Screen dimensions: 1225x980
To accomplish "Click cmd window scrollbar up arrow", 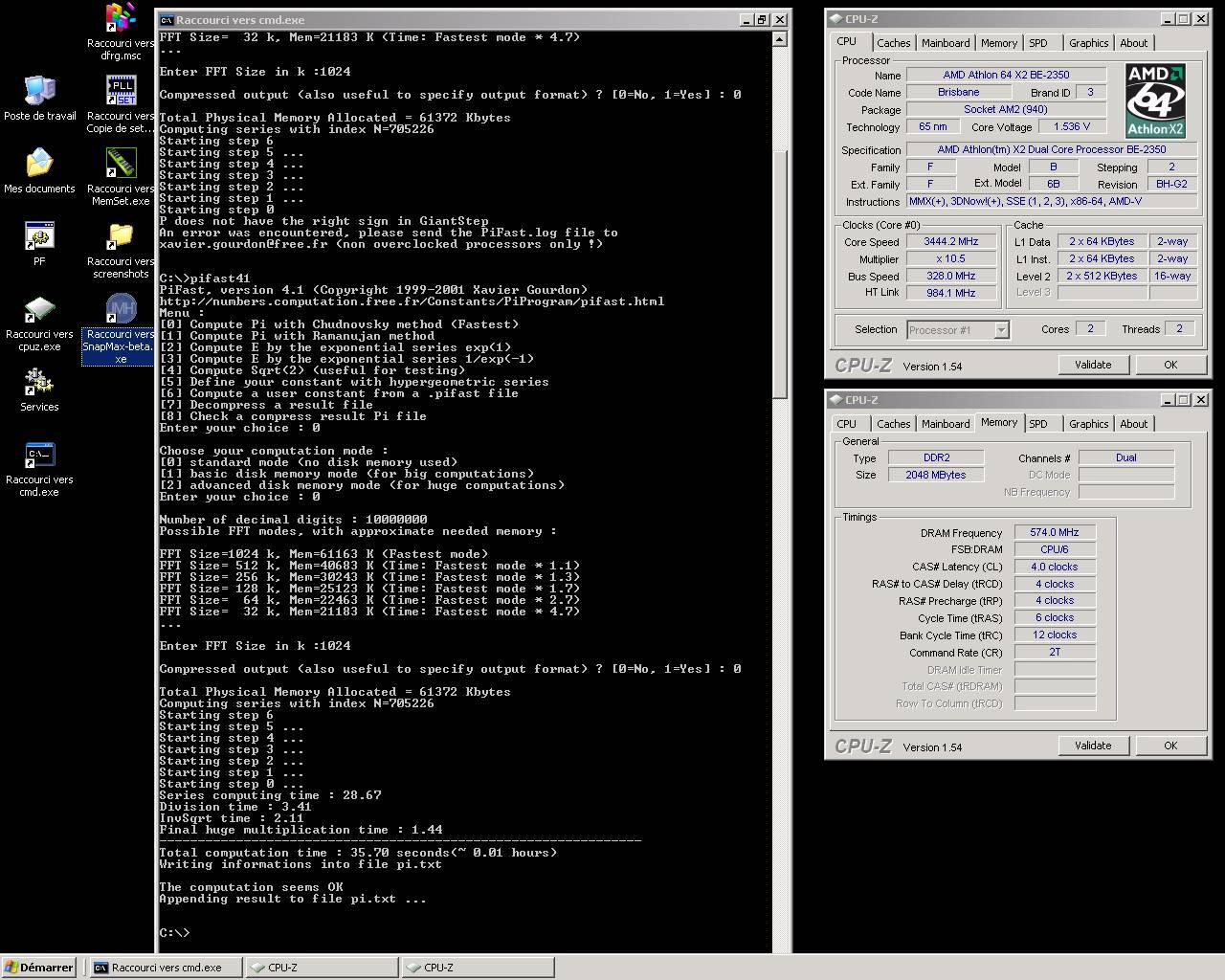I will [779, 39].
